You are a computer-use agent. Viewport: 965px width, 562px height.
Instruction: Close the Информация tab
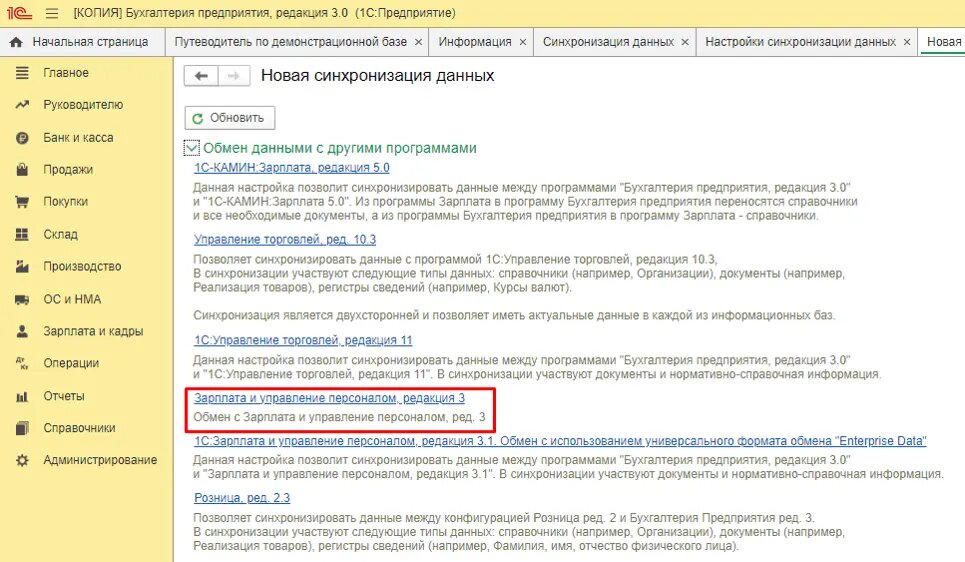click(523, 42)
